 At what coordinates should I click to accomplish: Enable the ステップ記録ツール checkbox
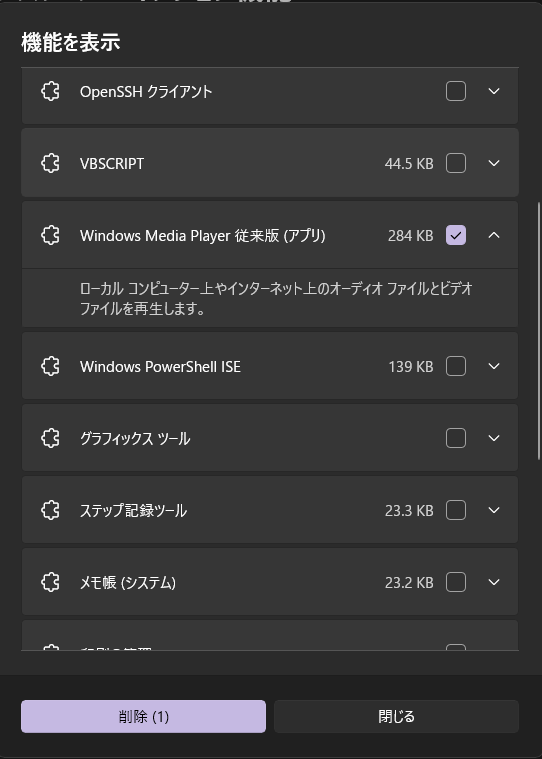pyautogui.click(x=456, y=510)
